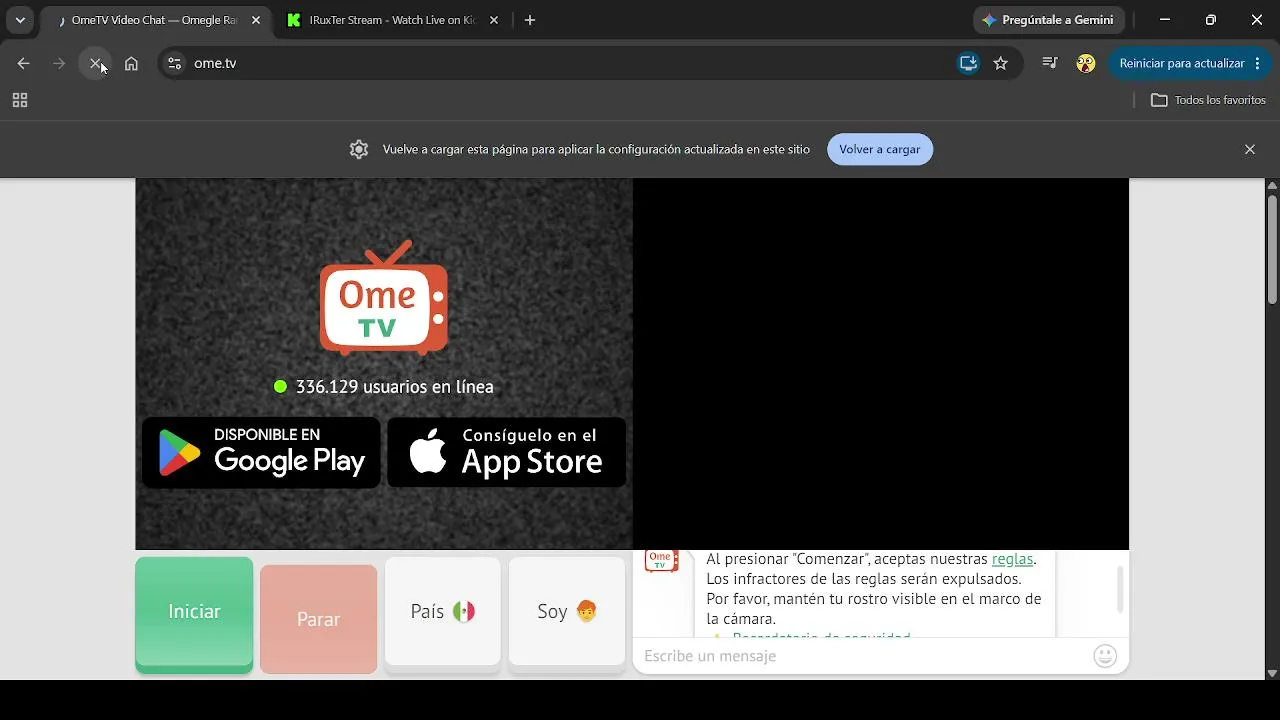1280x720 pixels.
Task: Click the 336.129 usuarios en línea text
Action: (x=394, y=387)
